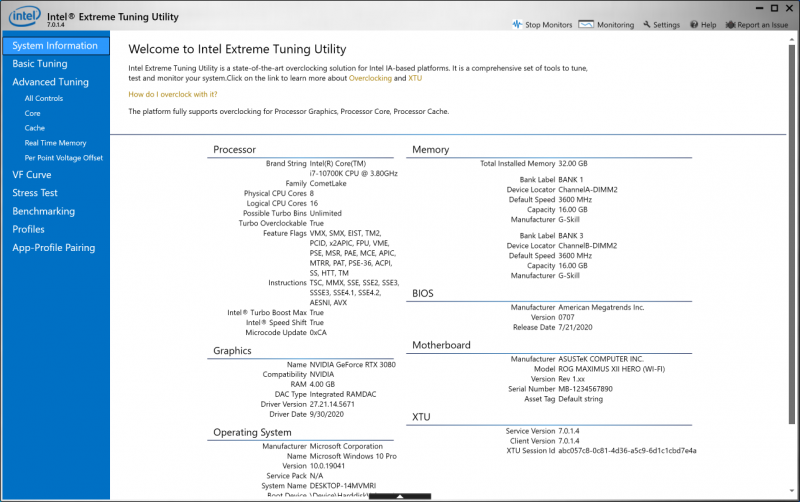Open the Benchmarking page
800x502 pixels.
pyautogui.click(x=43, y=211)
